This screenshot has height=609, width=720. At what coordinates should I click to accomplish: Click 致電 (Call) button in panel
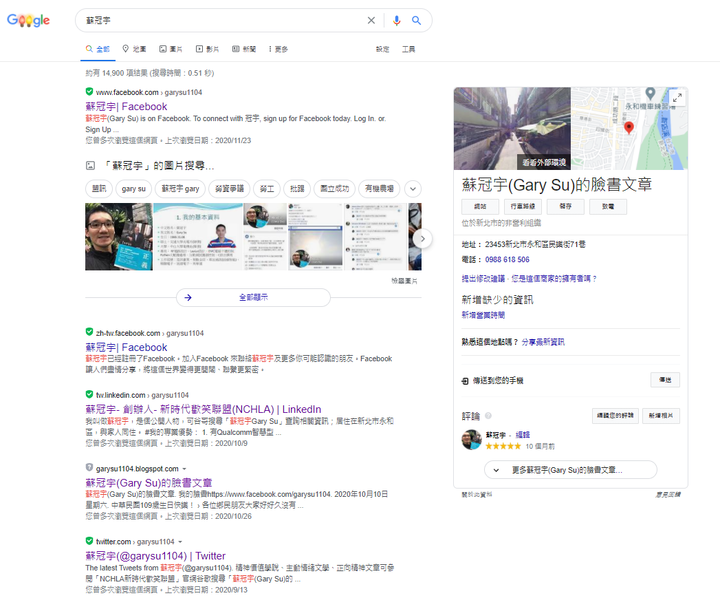pyautogui.click(x=608, y=207)
